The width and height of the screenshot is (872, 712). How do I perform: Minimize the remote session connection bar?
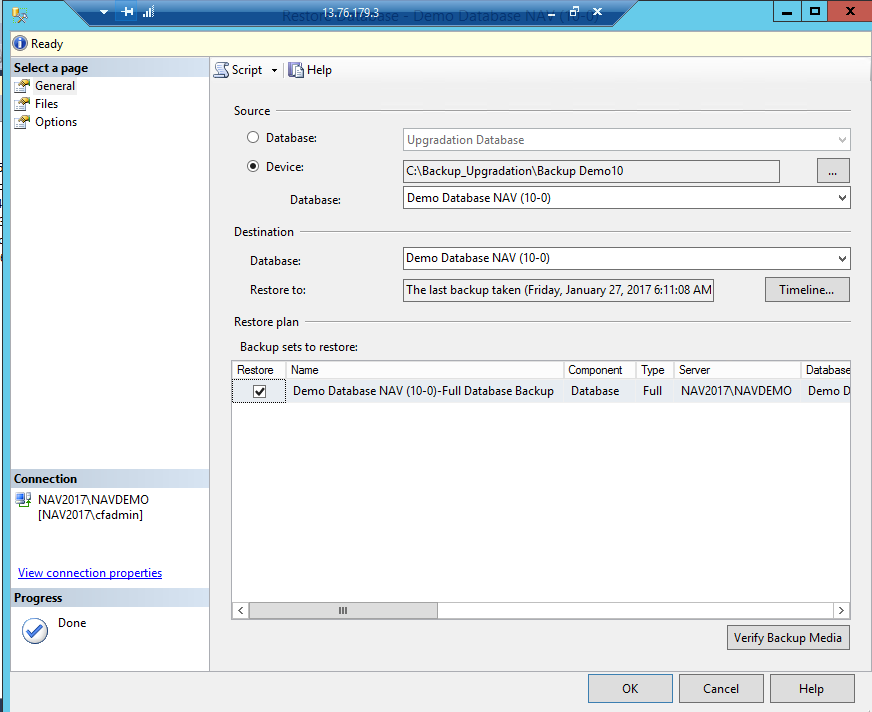pos(551,14)
